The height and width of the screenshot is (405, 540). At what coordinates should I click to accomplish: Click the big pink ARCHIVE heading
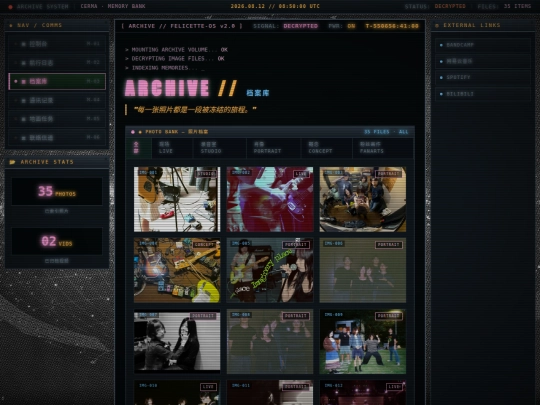pyautogui.click(x=167, y=88)
